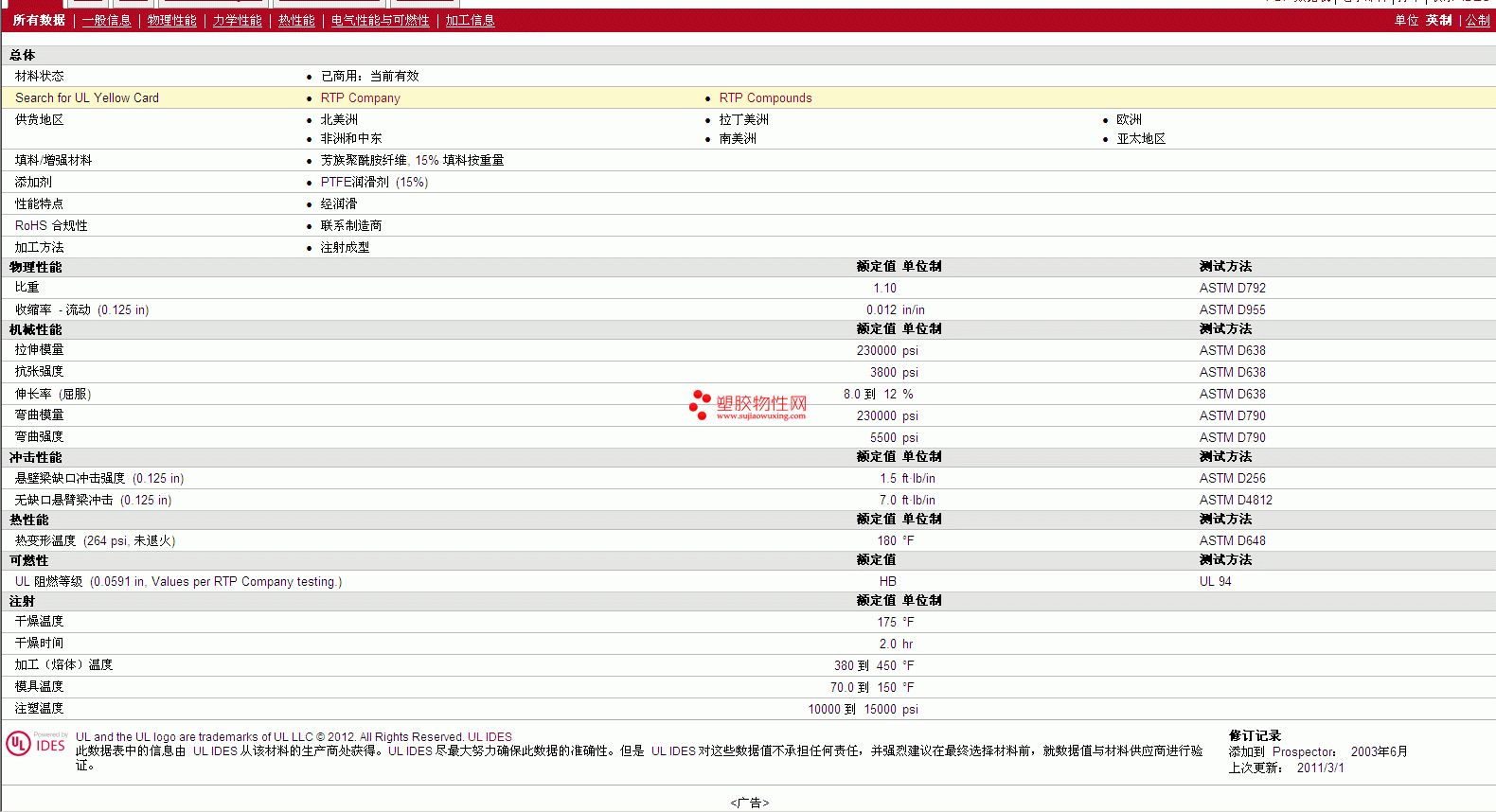The image size is (1496, 812).
Task: Select 英制 units option
Action: (1438, 20)
